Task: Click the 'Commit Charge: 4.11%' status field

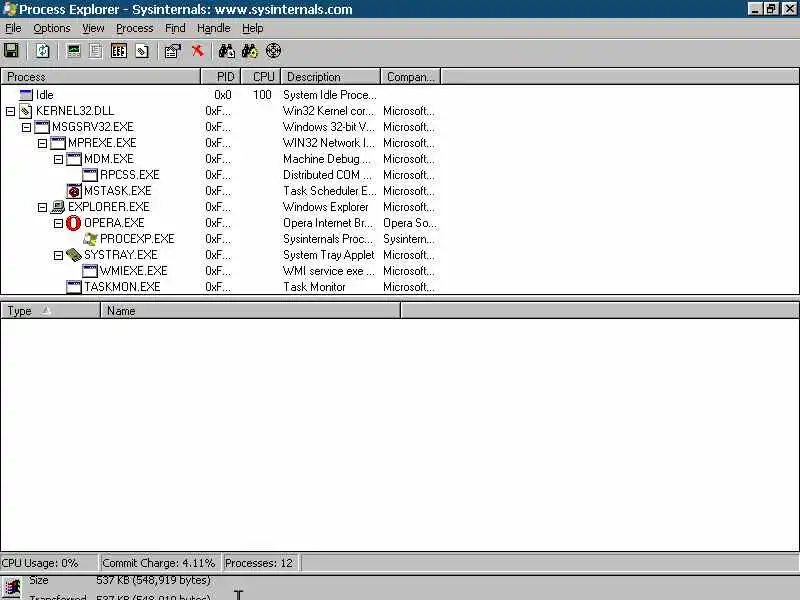Action: pos(160,563)
